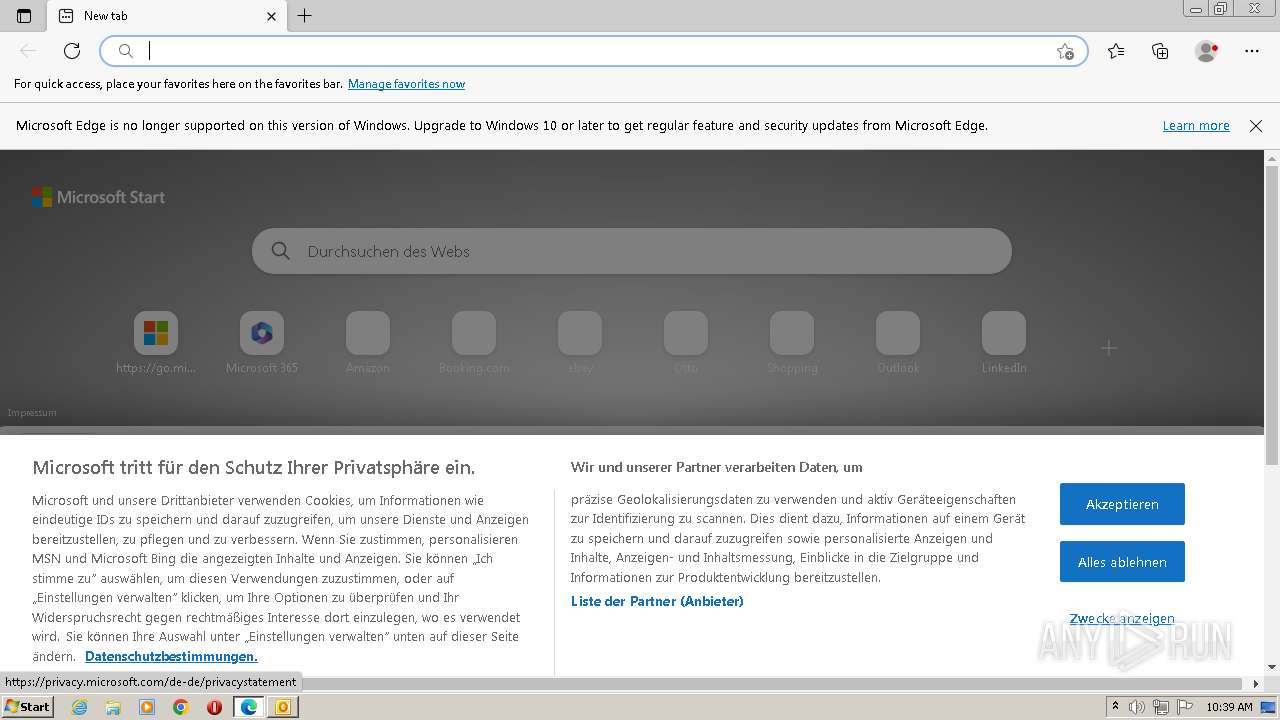The image size is (1280, 720).
Task: Open a new tab with plus icon
Action: click(305, 16)
